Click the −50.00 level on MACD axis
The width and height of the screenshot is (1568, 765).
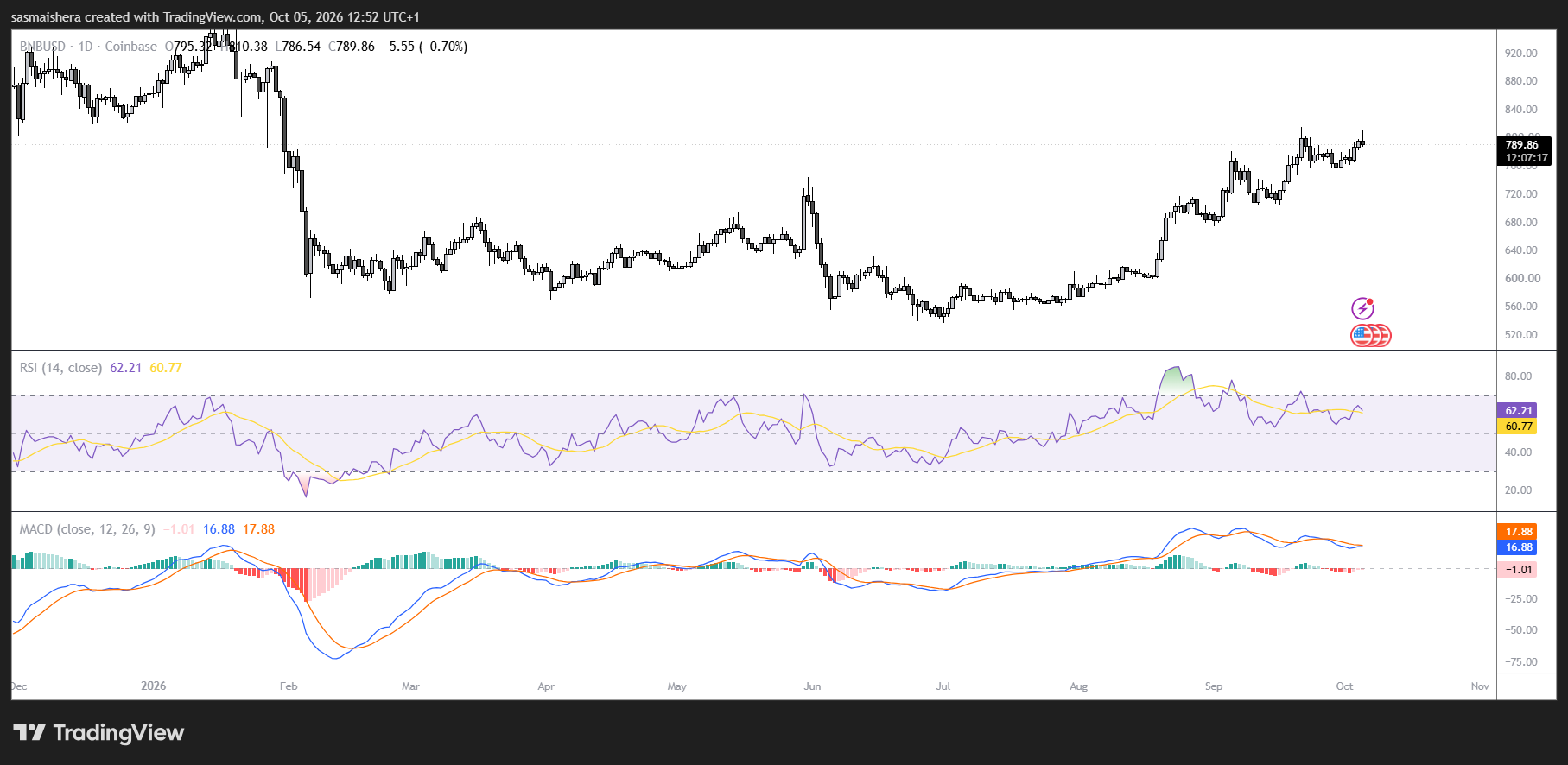(1520, 630)
